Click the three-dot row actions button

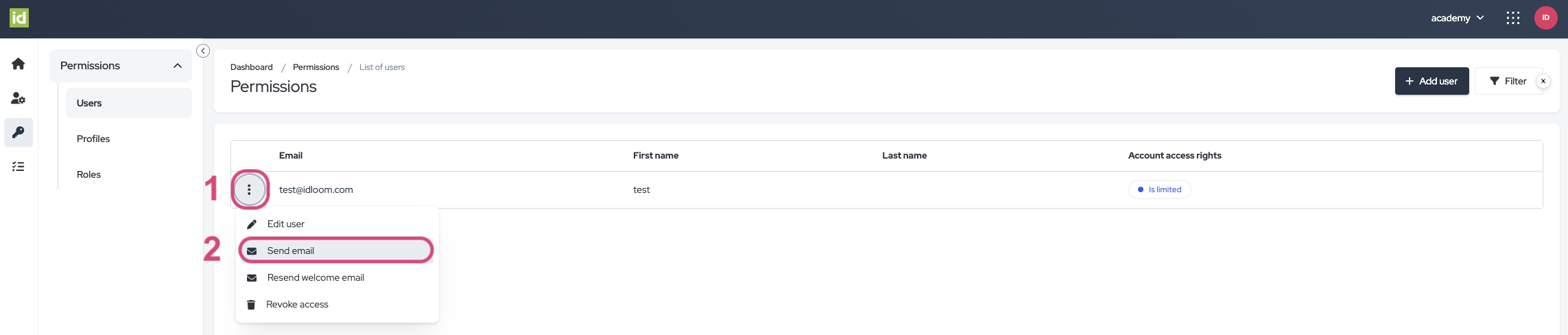coord(249,189)
